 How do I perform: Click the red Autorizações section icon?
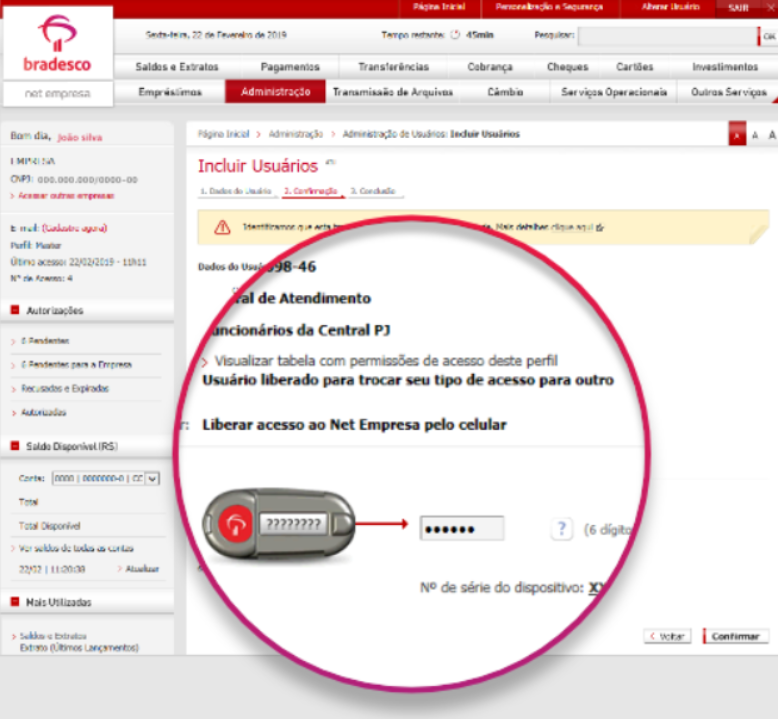15,310
